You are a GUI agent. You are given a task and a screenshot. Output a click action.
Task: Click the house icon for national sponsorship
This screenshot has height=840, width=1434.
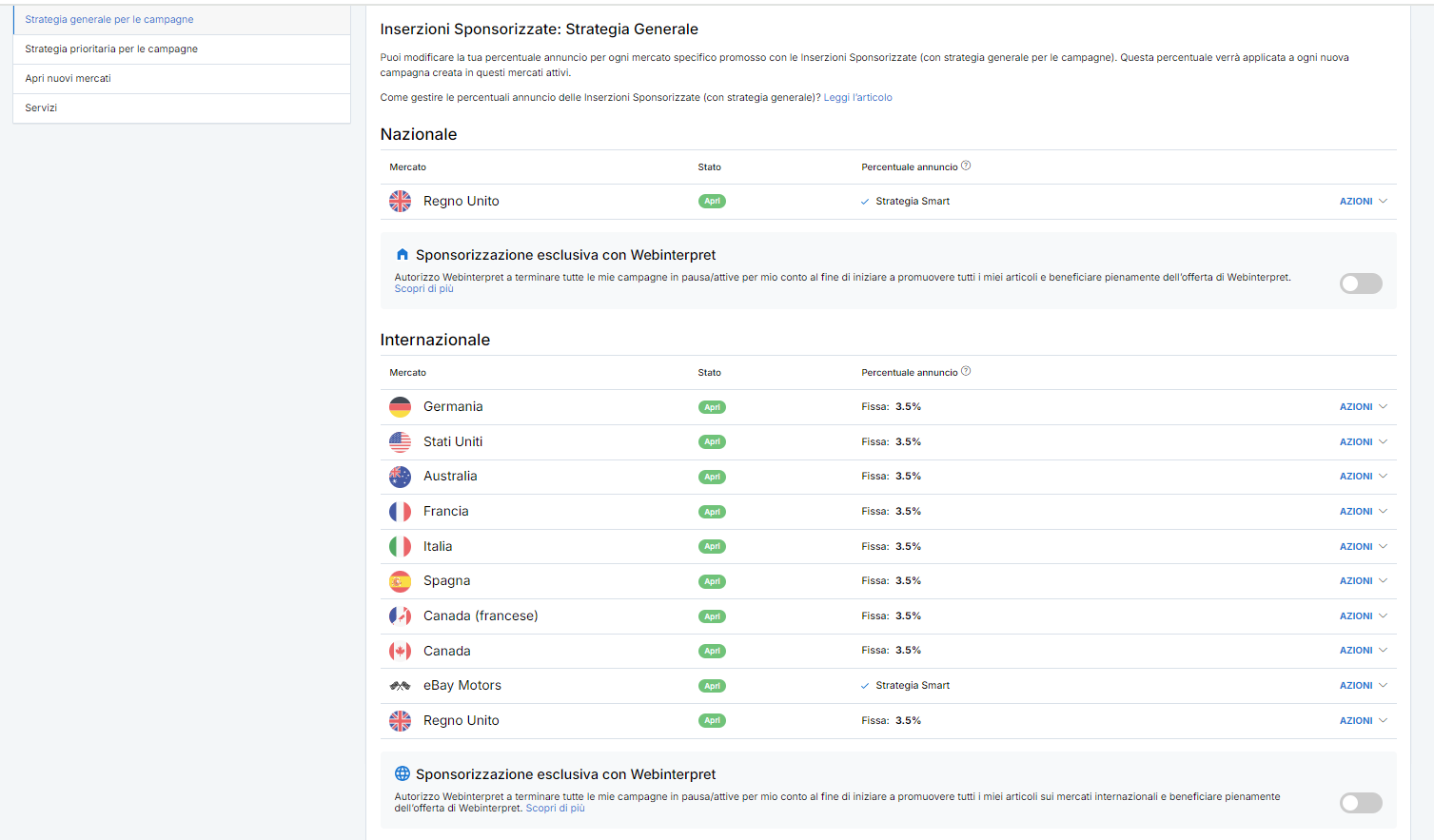tap(403, 255)
